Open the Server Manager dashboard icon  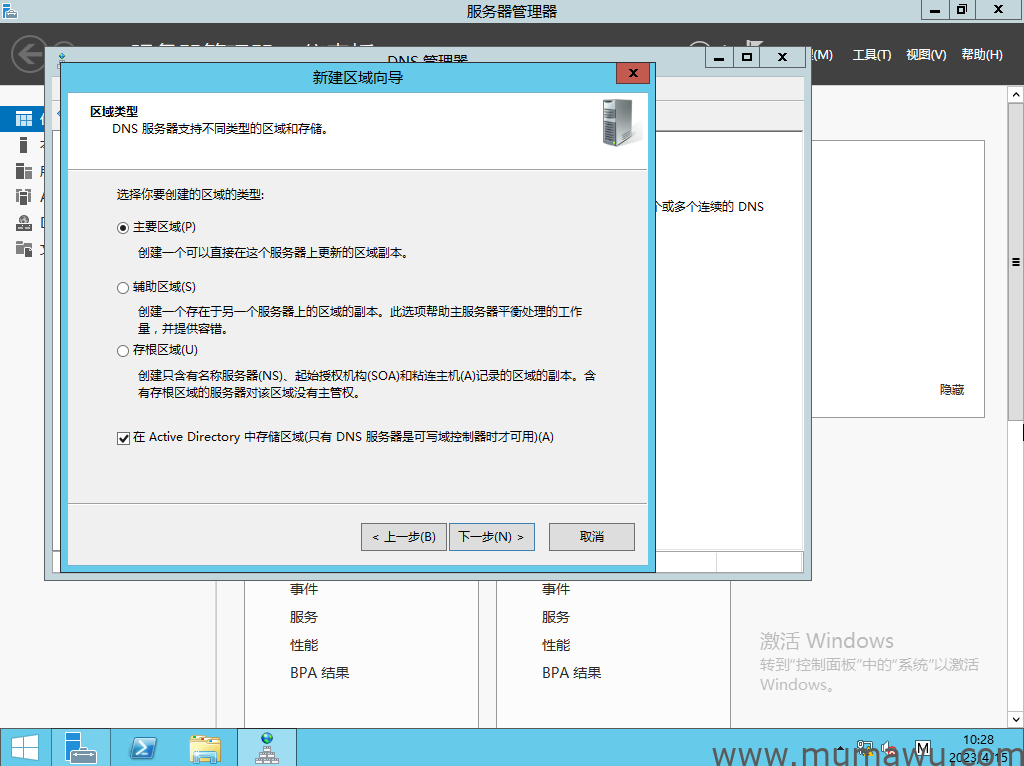tap(22, 118)
